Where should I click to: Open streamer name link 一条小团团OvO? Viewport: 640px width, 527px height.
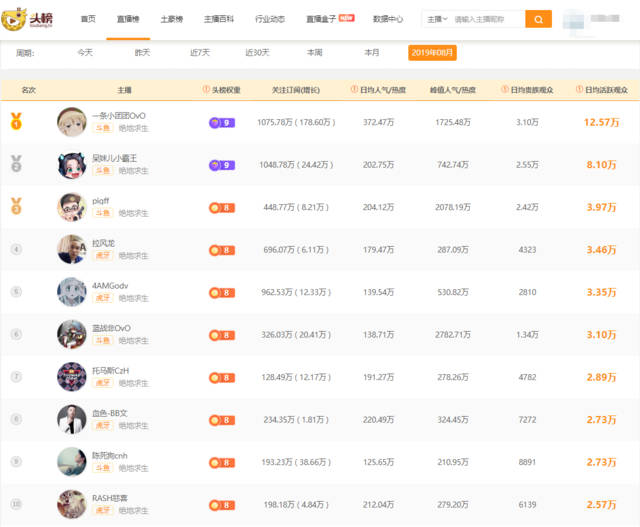[x=119, y=116]
